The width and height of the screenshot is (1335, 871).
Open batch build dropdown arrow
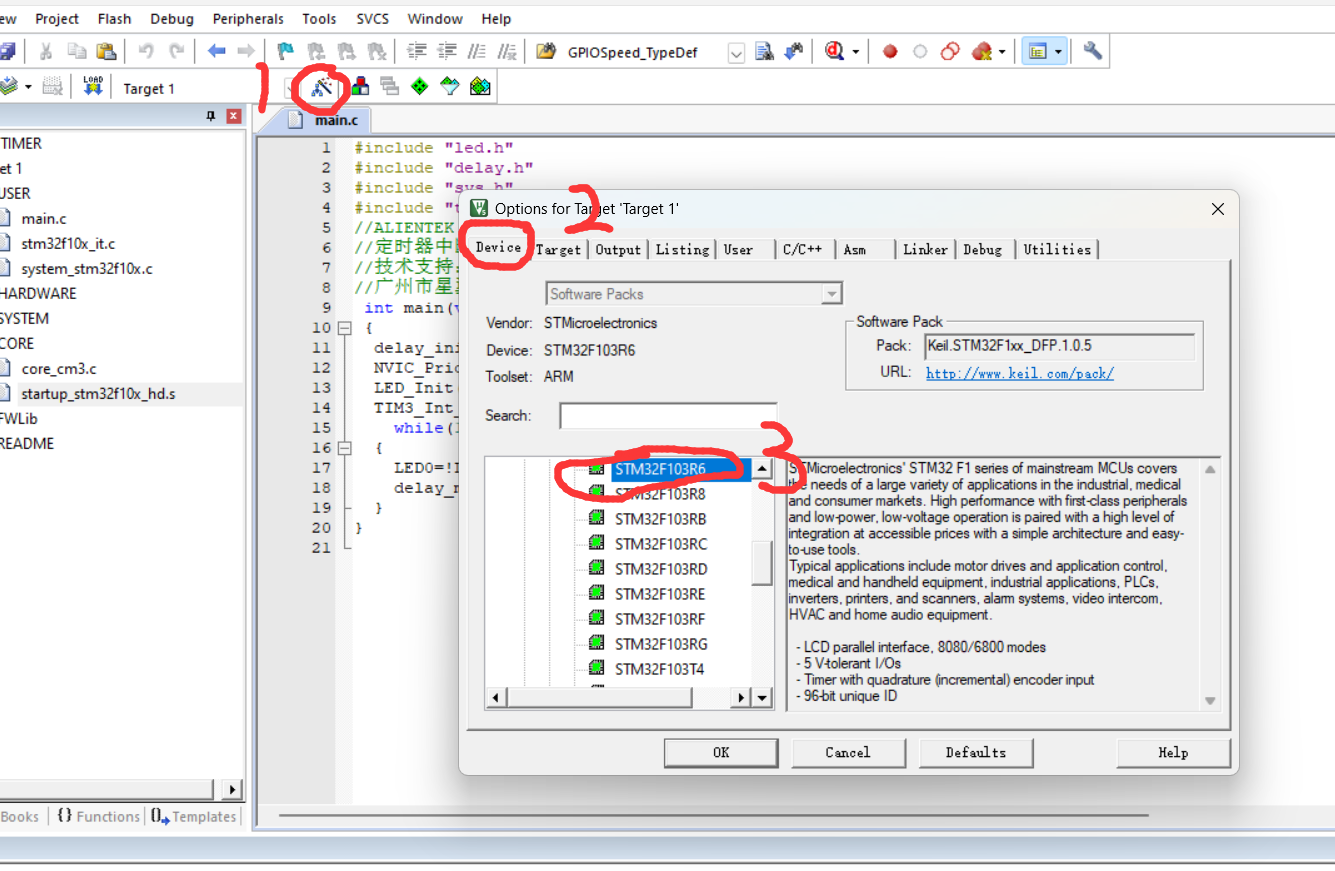pyautogui.click(x=28, y=88)
